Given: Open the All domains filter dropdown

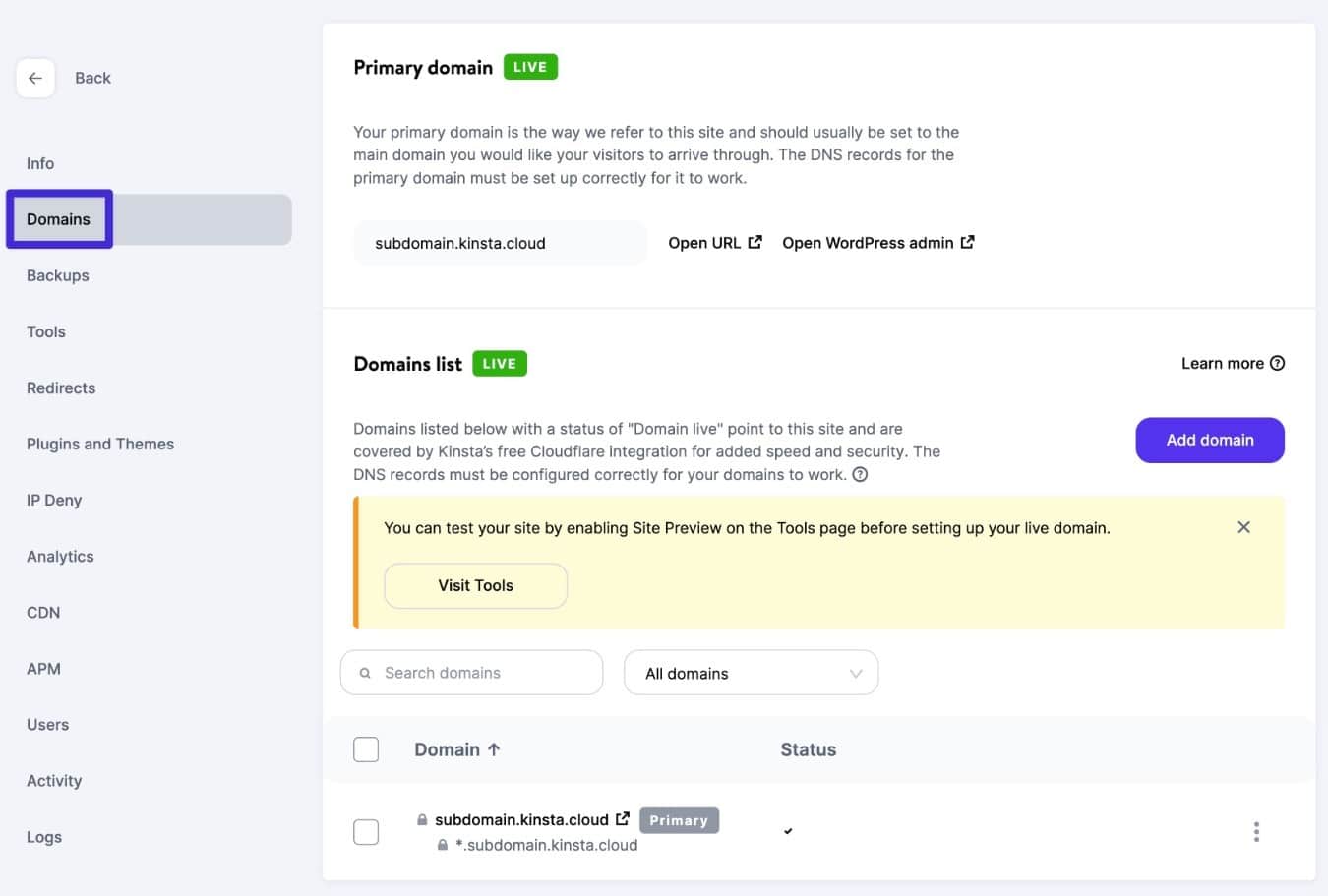Looking at the screenshot, I should 751,673.
